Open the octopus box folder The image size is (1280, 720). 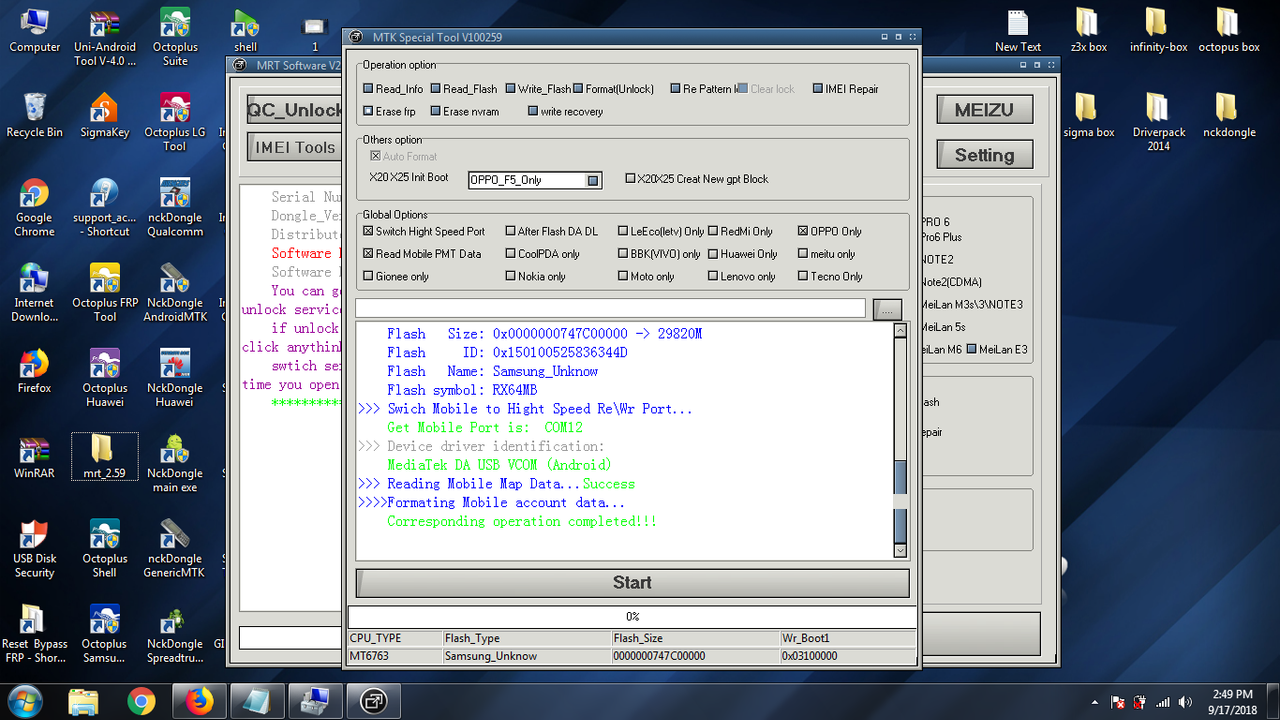click(1229, 30)
